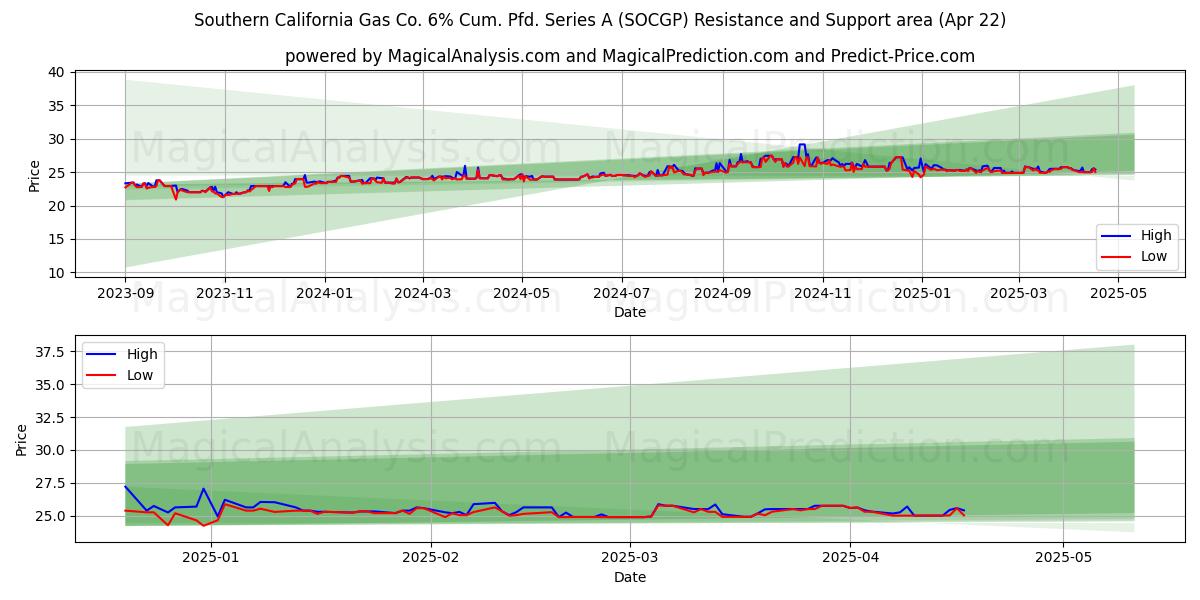Image resolution: width=1200 pixels, height=600 pixels.
Task: Click the '27.5' y-axis tick label
Action: pos(51,483)
